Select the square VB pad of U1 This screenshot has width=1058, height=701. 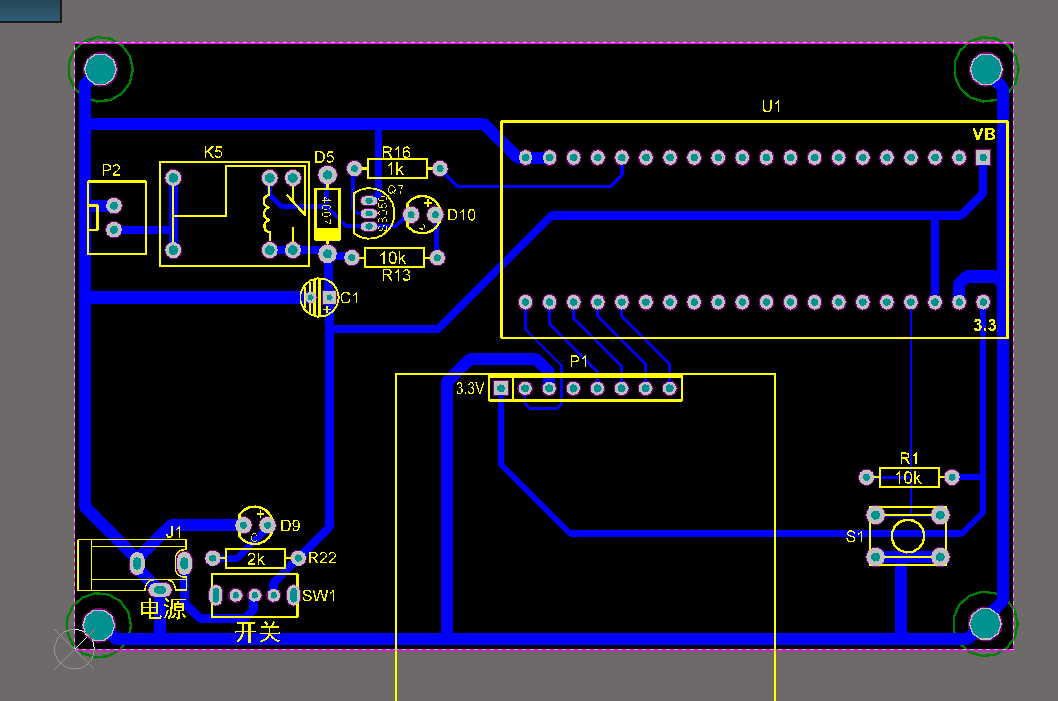(983, 158)
